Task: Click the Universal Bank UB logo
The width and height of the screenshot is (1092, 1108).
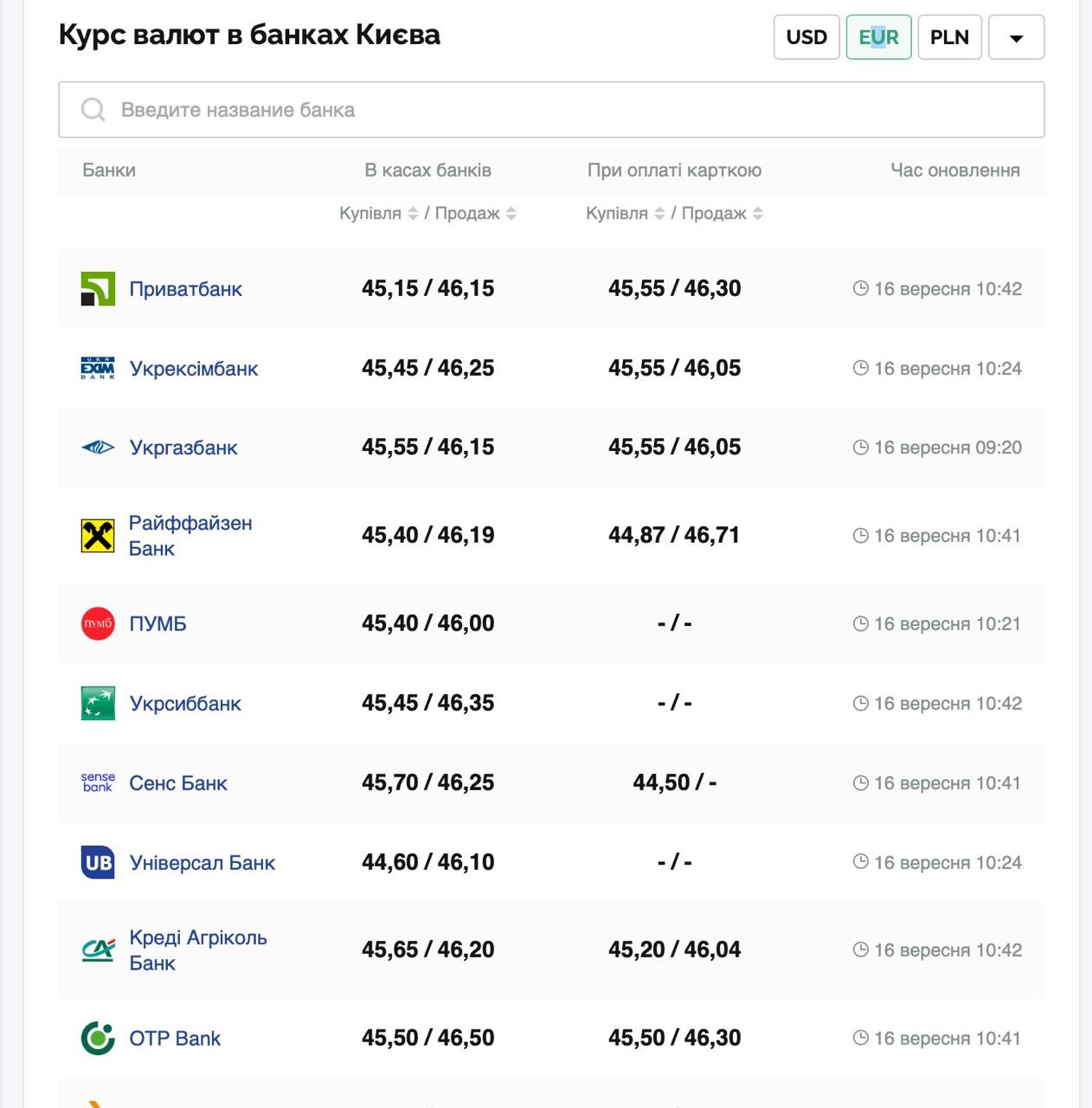Action: (x=98, y=863)
